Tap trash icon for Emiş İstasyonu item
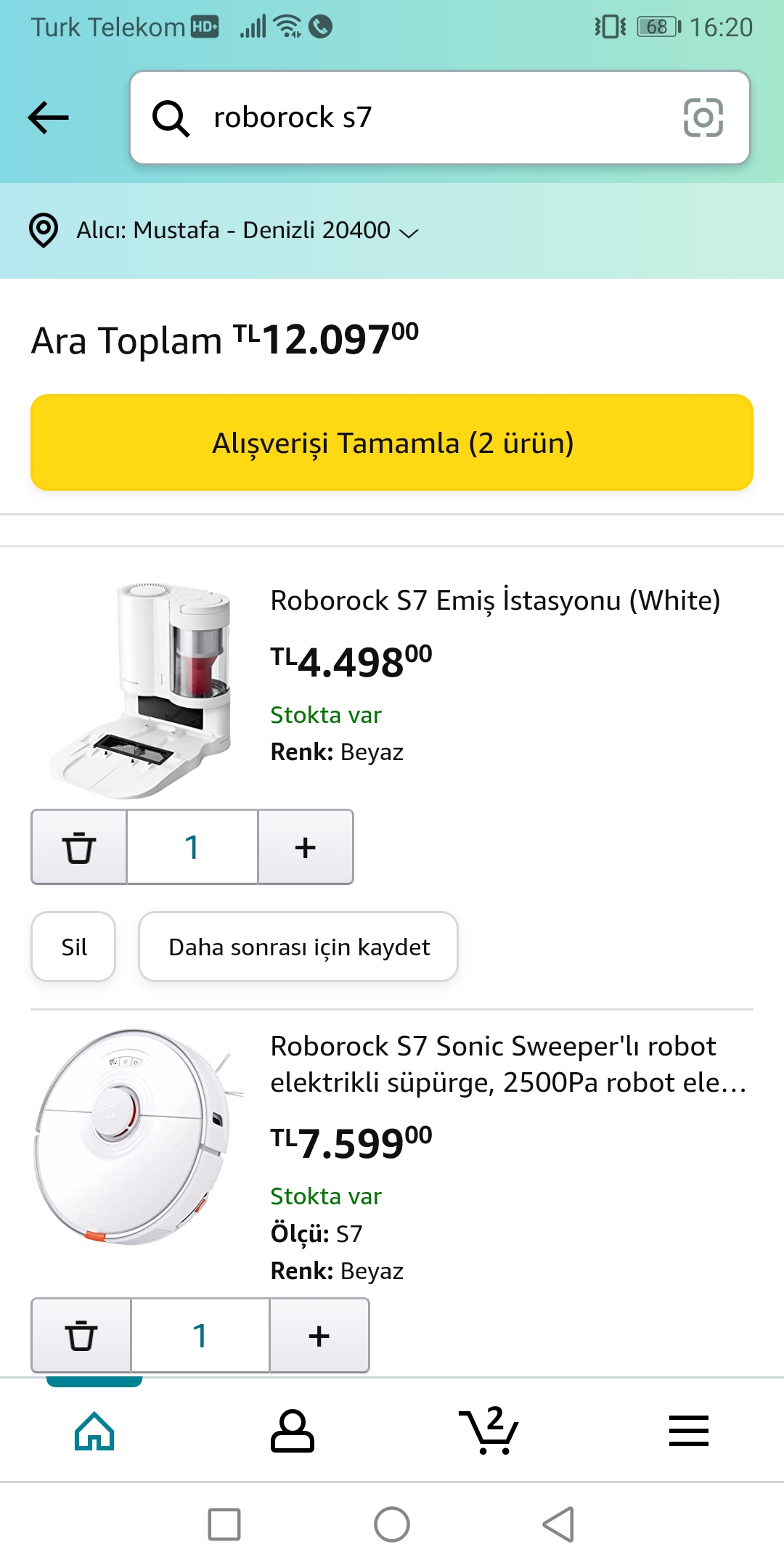Viewport: 784px width, 1568px height. [x=79, y=847]
